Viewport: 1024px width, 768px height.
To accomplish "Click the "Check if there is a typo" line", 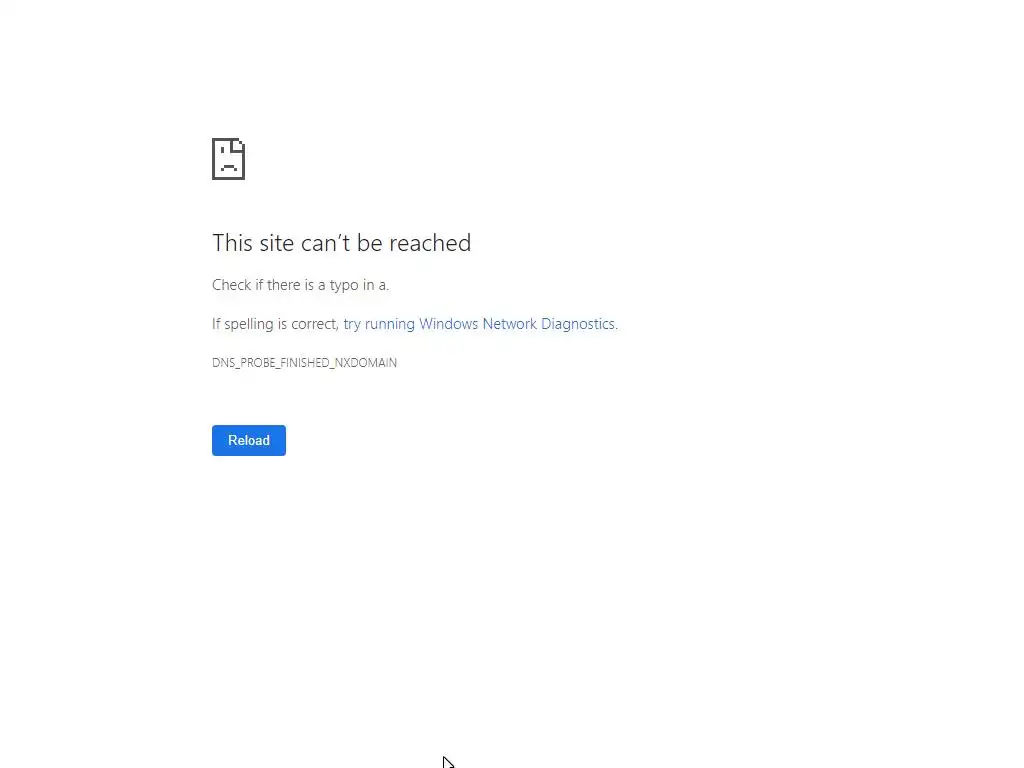I will point(300,285).
